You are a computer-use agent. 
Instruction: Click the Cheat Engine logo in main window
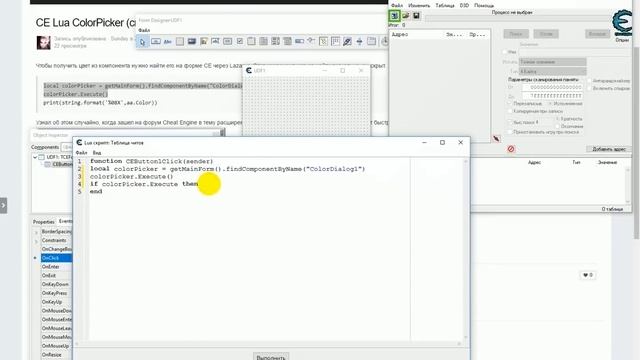(x=622, y=22)
